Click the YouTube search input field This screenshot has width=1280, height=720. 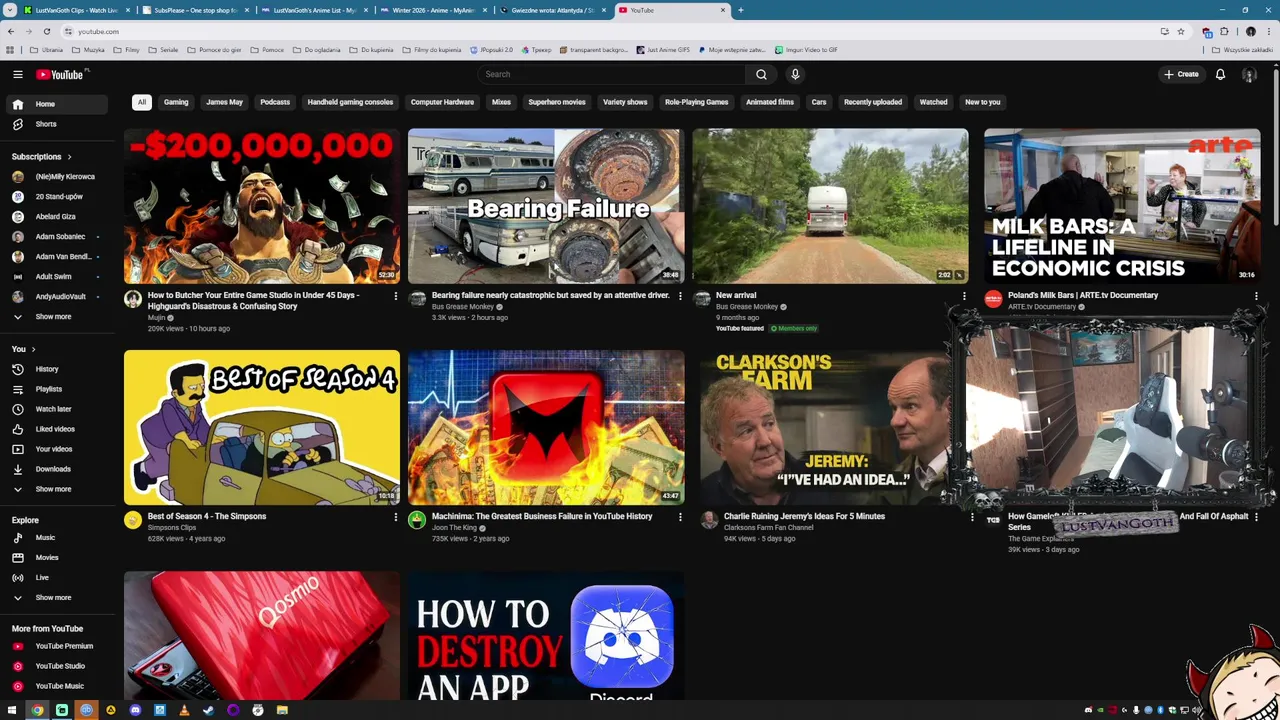(611, 74)
